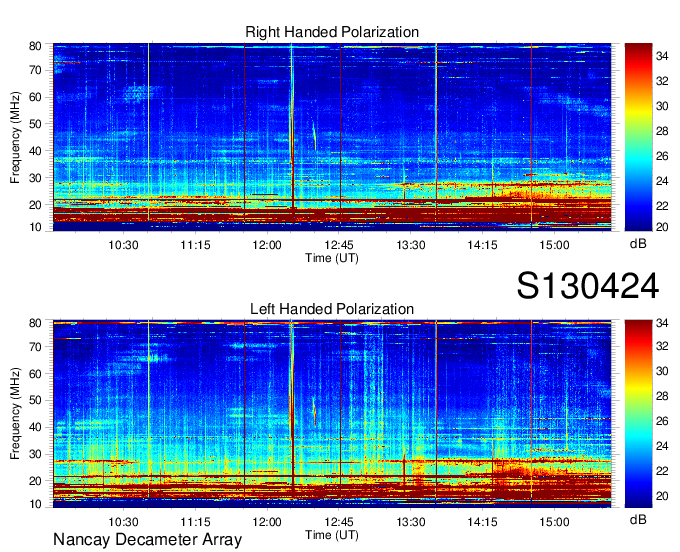Click 12:45 tick under Left Handed plot
The image size is (680, 552).
(x=339, y=522)
